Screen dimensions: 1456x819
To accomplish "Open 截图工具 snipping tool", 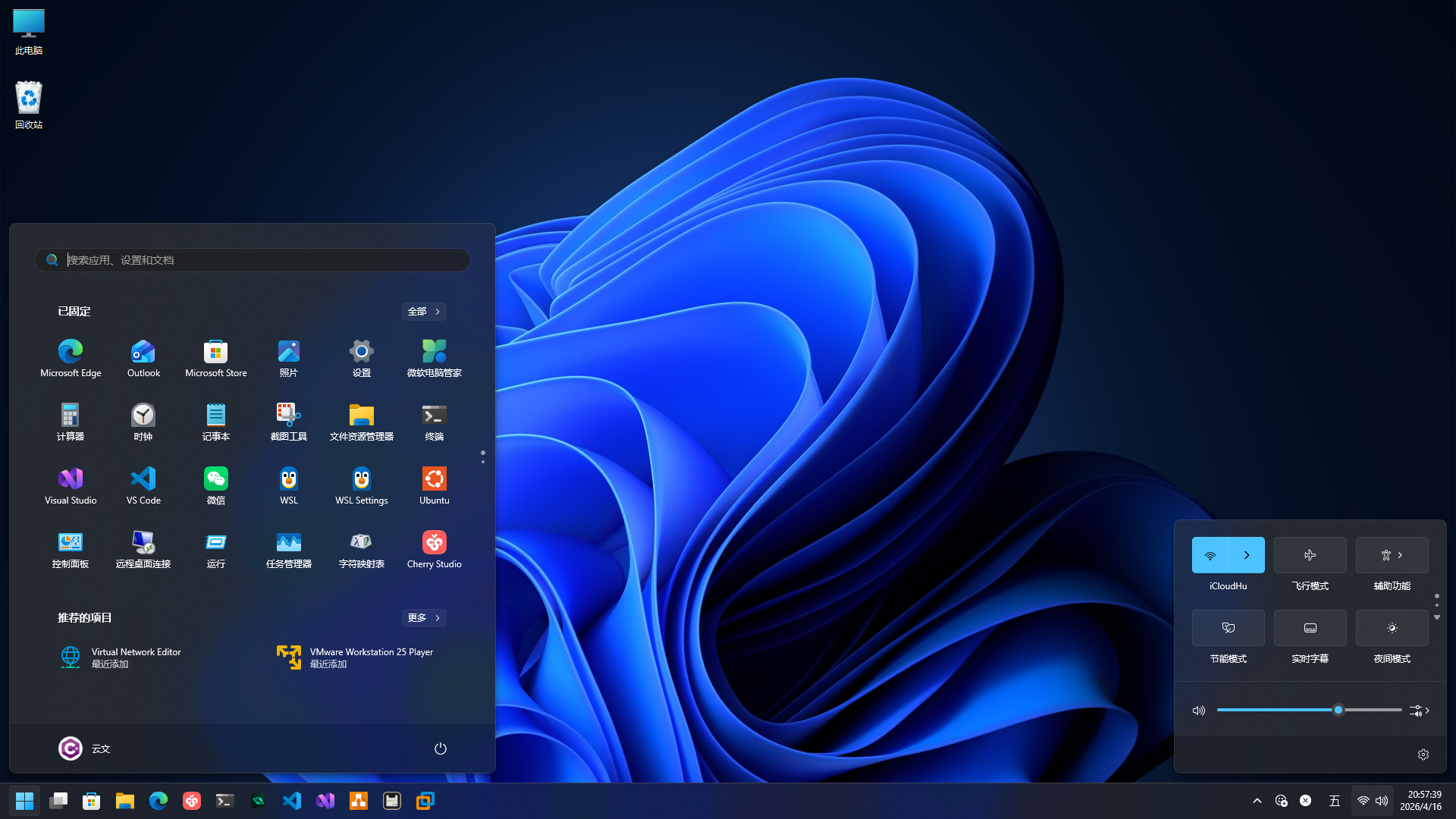I will click(x=288, y=416).
